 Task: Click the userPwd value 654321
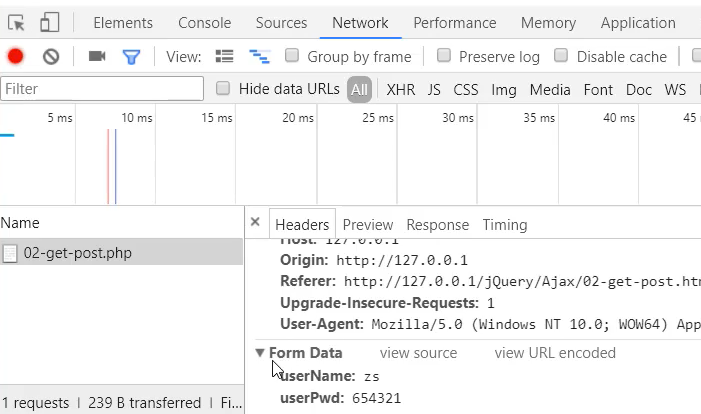[376, 398]
